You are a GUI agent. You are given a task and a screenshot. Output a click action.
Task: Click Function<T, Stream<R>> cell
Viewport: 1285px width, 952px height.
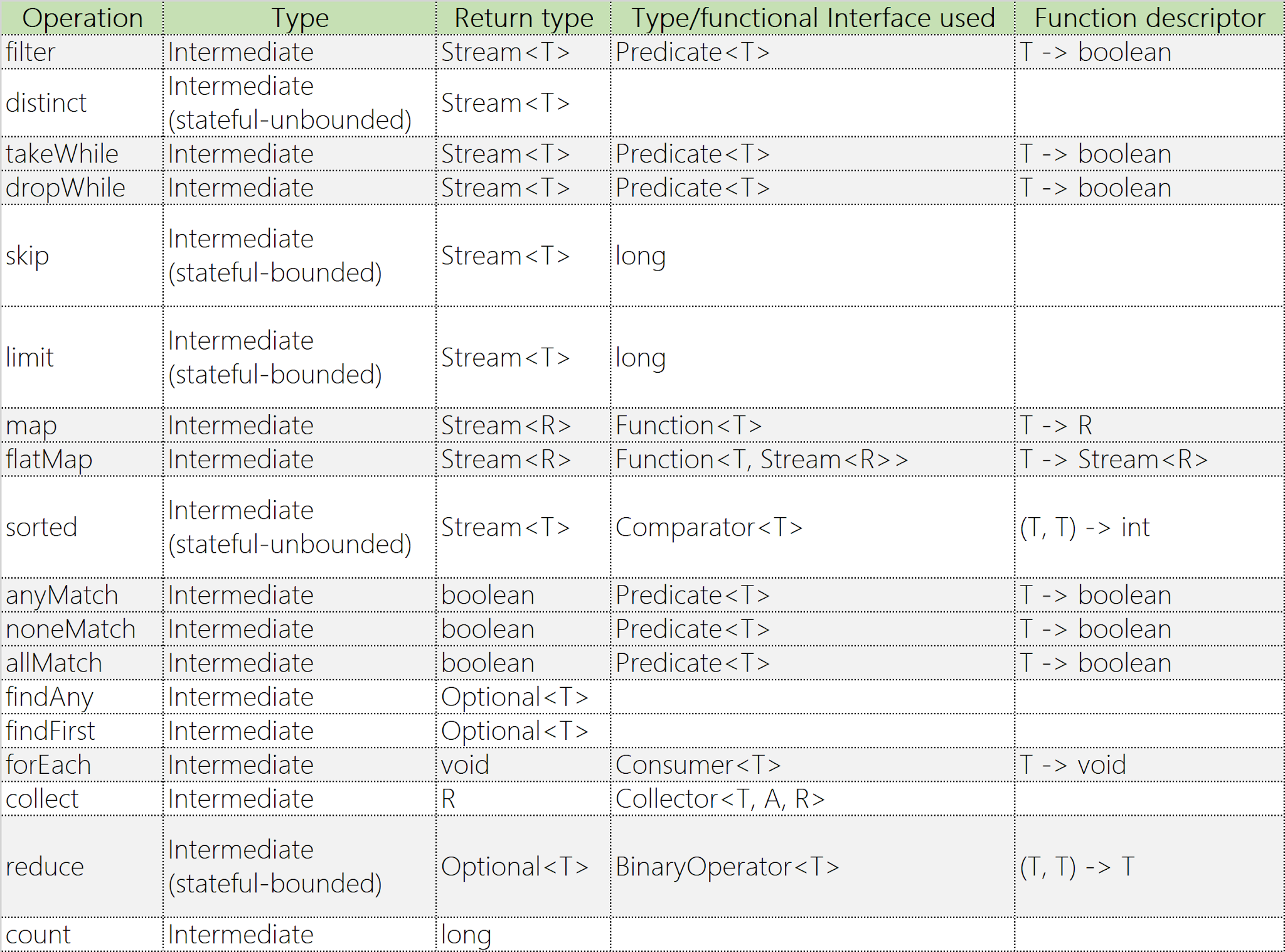coord(762,459)
